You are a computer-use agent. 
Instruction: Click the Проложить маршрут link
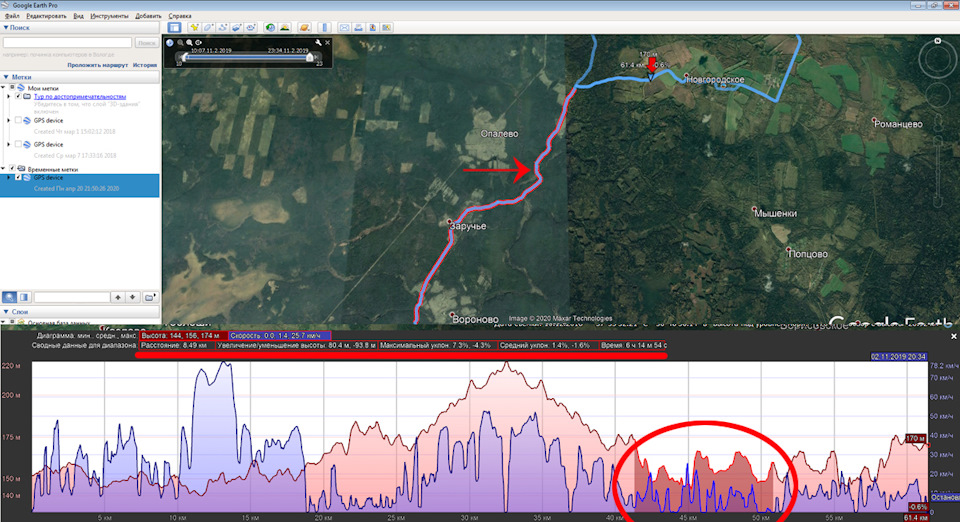[x=97, y=65]
